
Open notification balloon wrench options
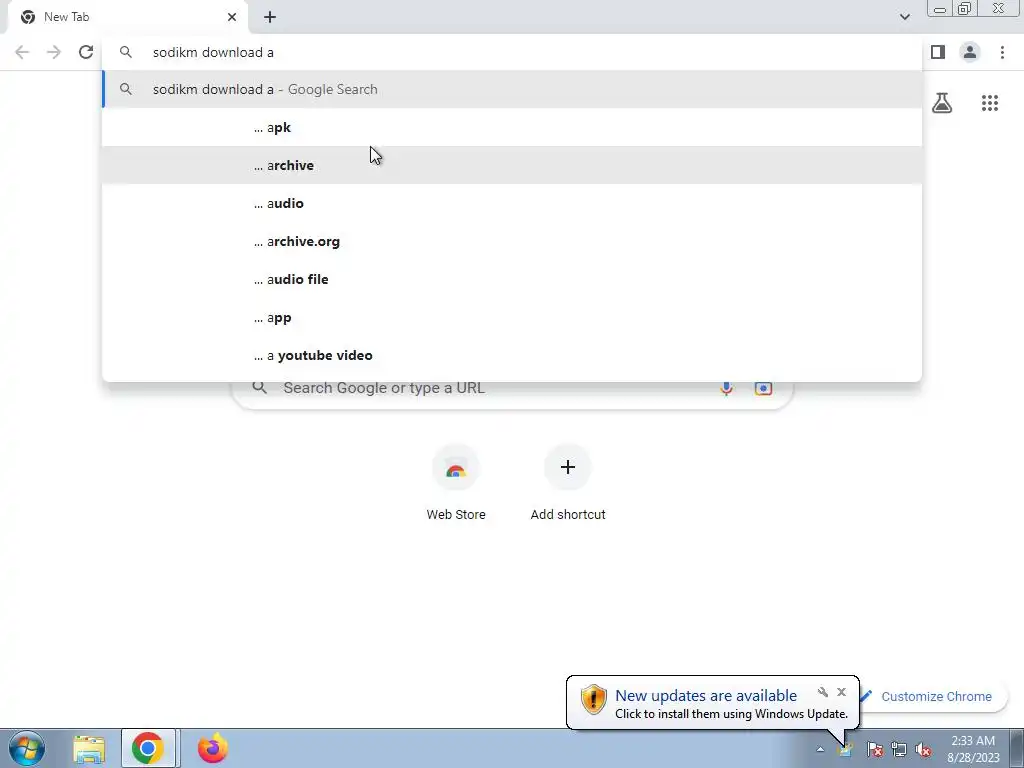coord(823,692)
